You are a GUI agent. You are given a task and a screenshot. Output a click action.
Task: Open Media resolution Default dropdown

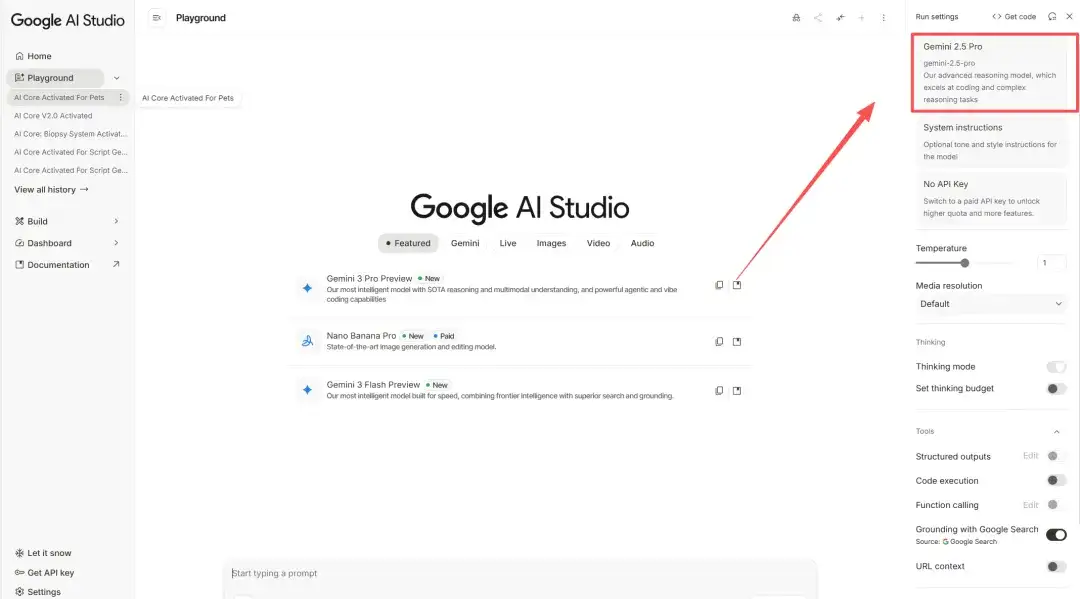(990, 304)
